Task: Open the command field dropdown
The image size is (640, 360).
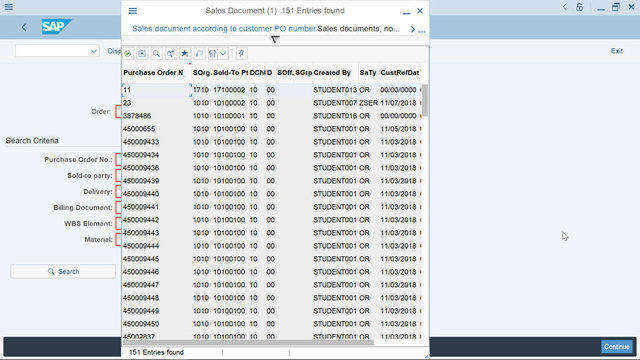Action: [x=93, y=51]
